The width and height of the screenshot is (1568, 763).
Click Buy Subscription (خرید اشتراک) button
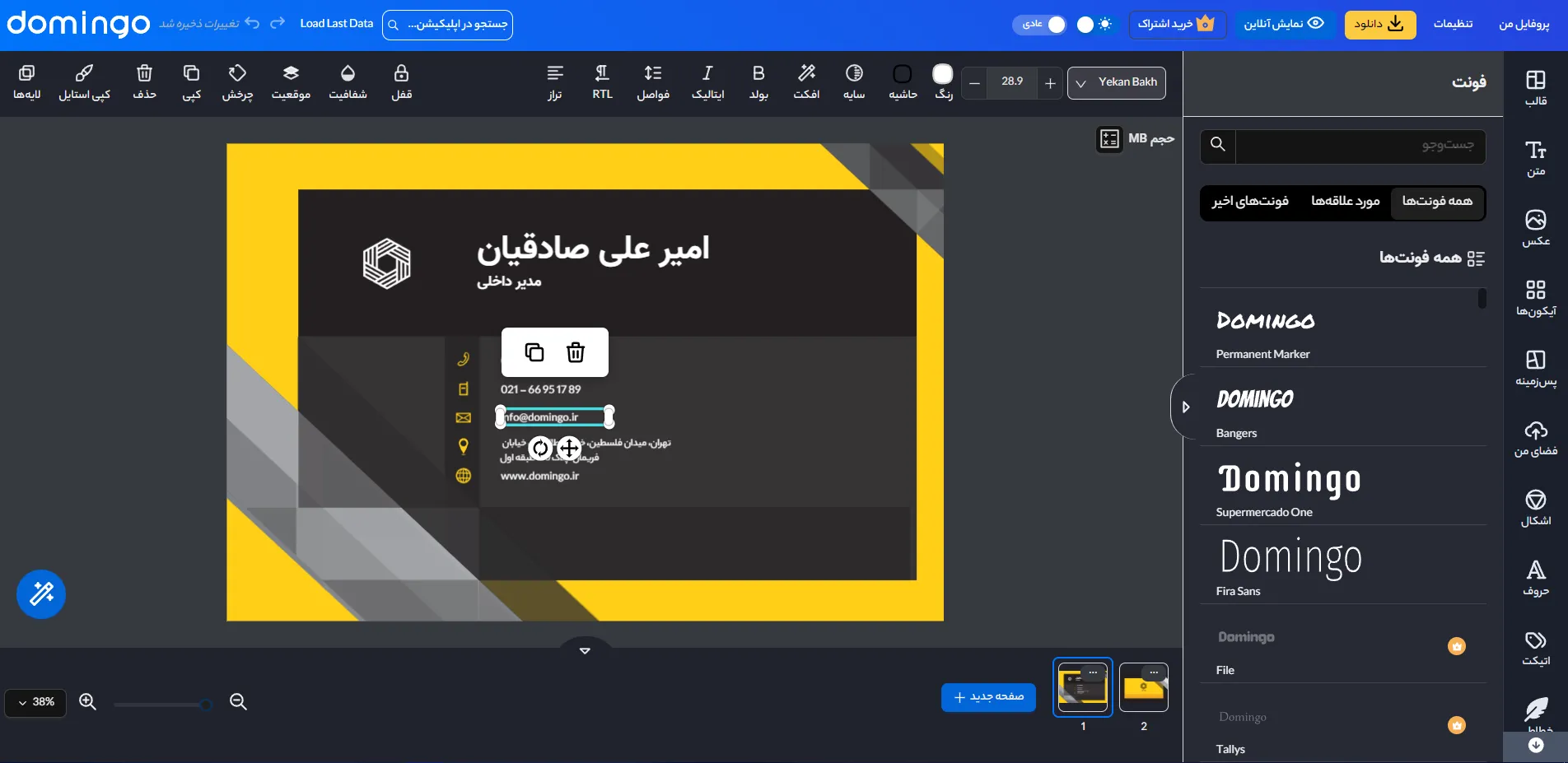coord(1177,25)
